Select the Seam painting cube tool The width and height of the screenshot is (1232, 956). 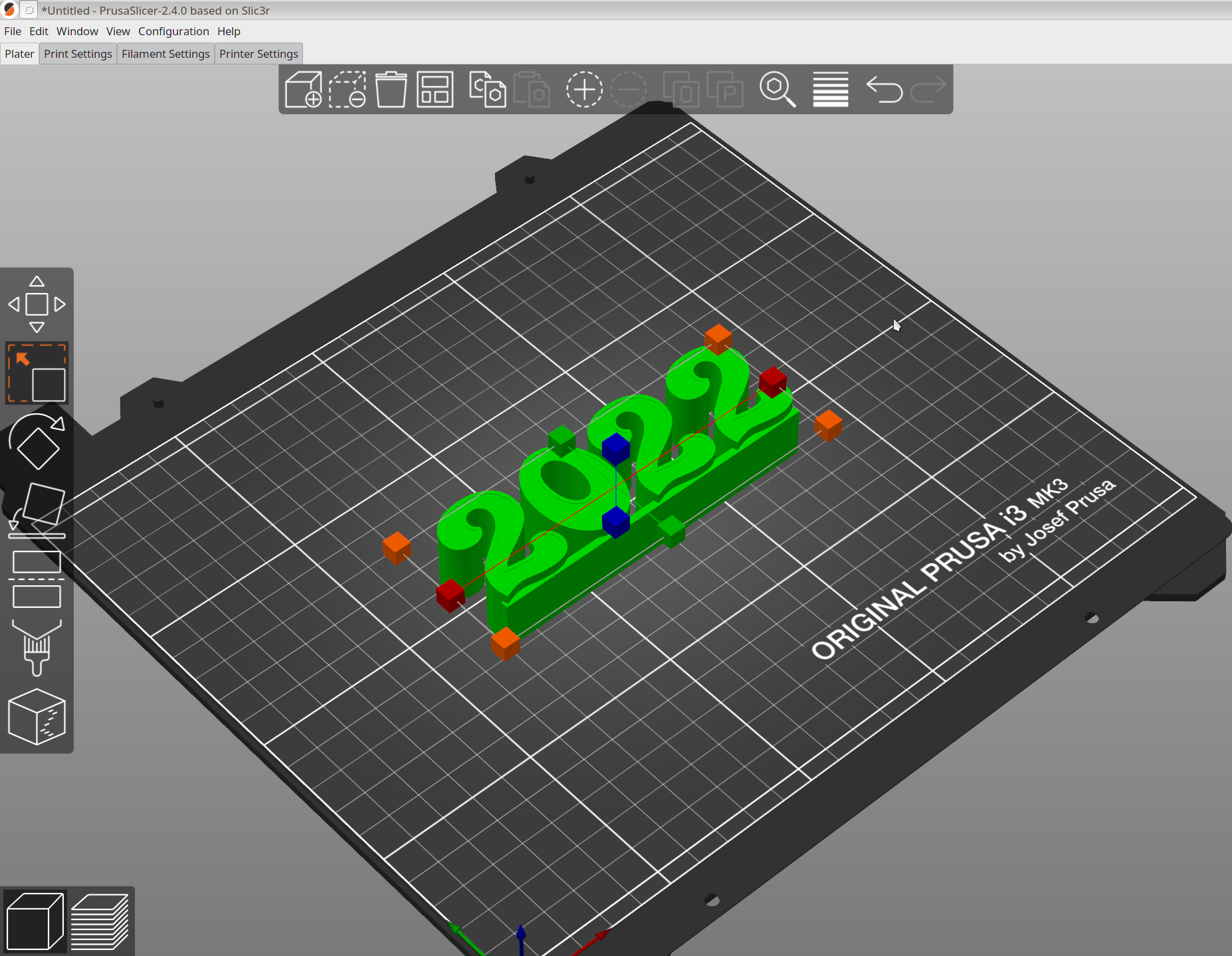[37, 717]
